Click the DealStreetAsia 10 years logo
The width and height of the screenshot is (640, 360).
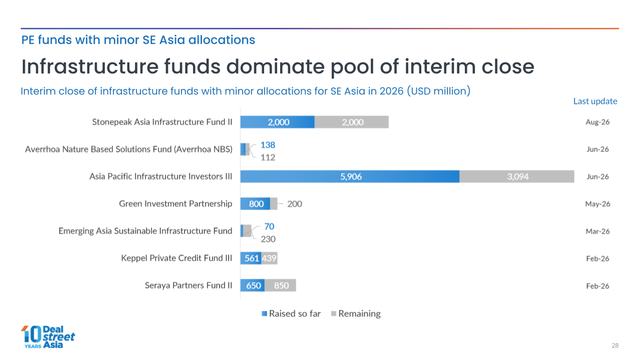(48, 337)
